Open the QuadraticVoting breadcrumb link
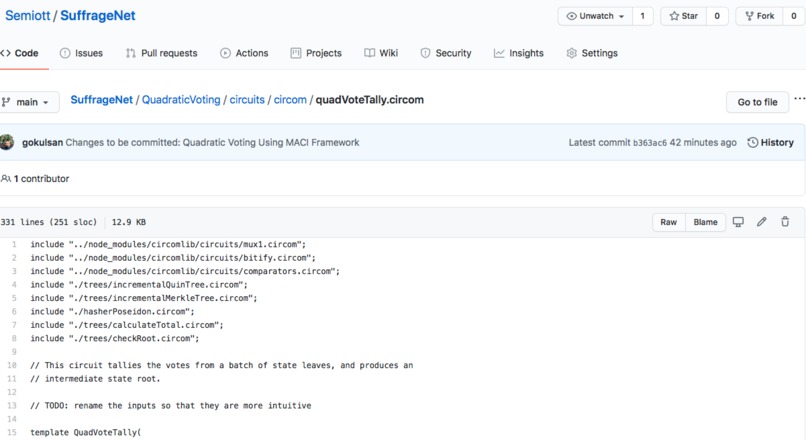This screenshot has width=806, height=440. point(181,100)
